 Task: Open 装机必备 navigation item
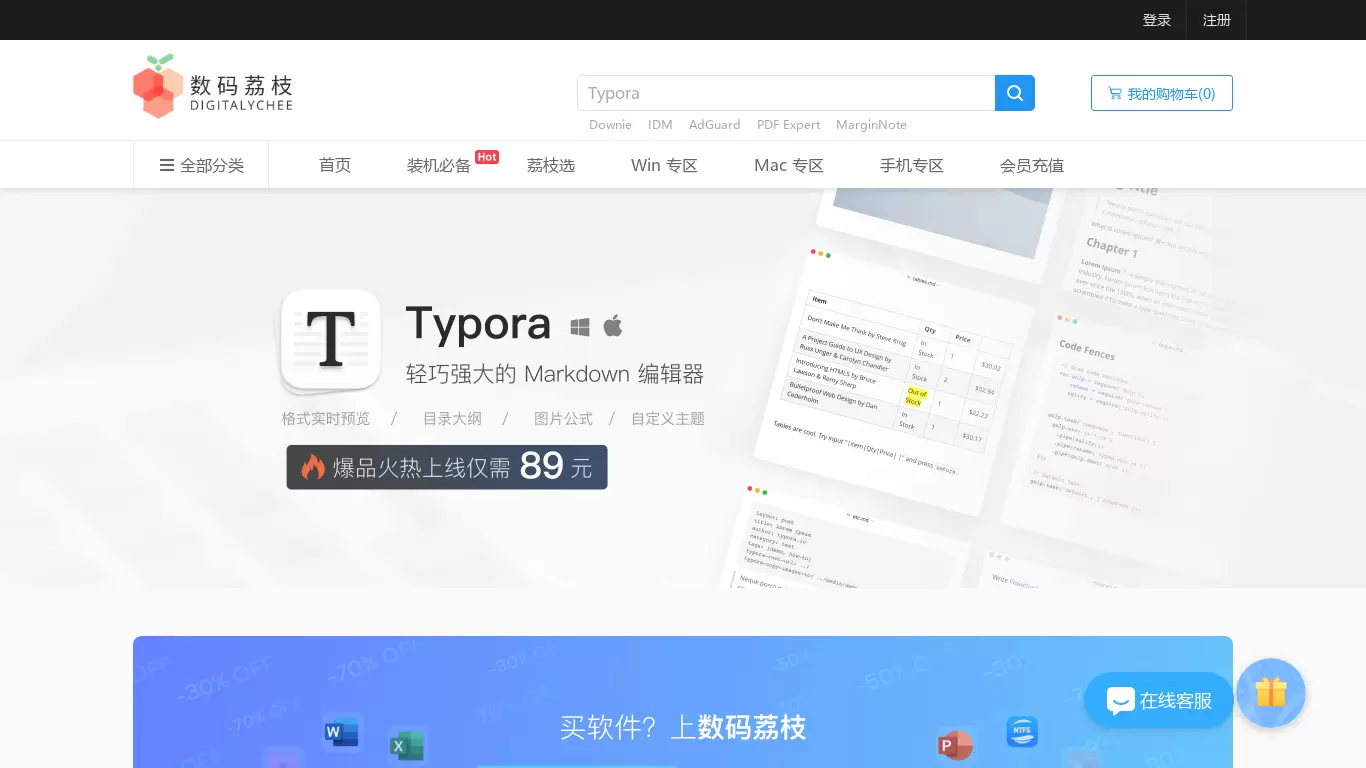coord(438,165)
